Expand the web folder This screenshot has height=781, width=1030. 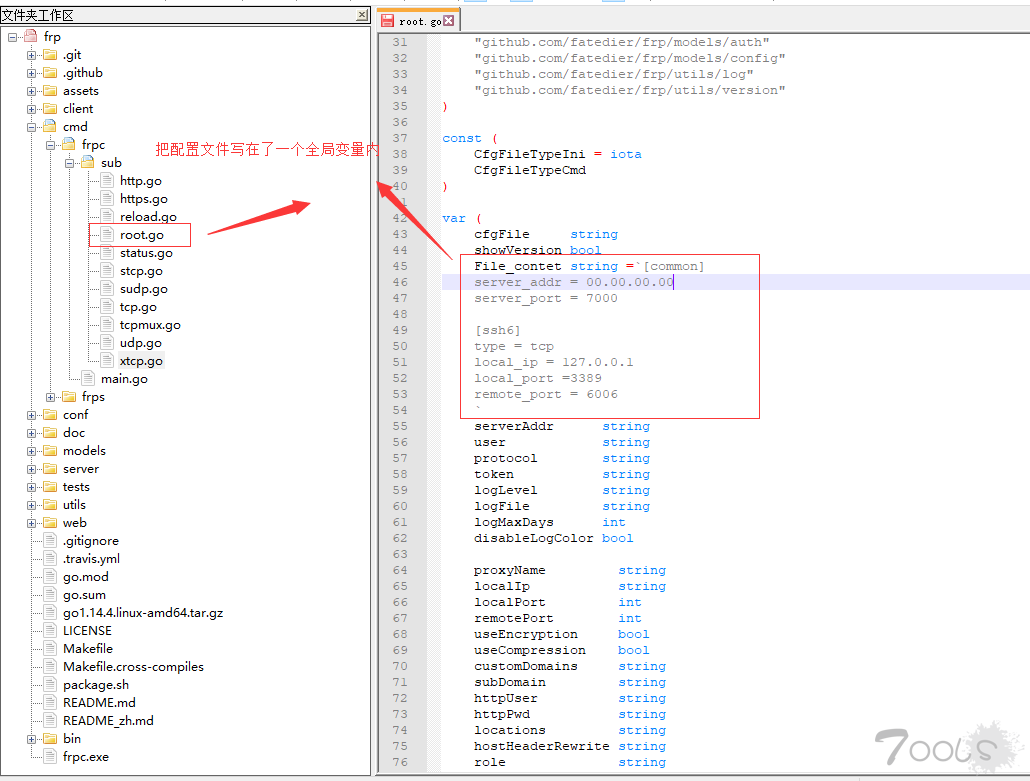[32, 524]
